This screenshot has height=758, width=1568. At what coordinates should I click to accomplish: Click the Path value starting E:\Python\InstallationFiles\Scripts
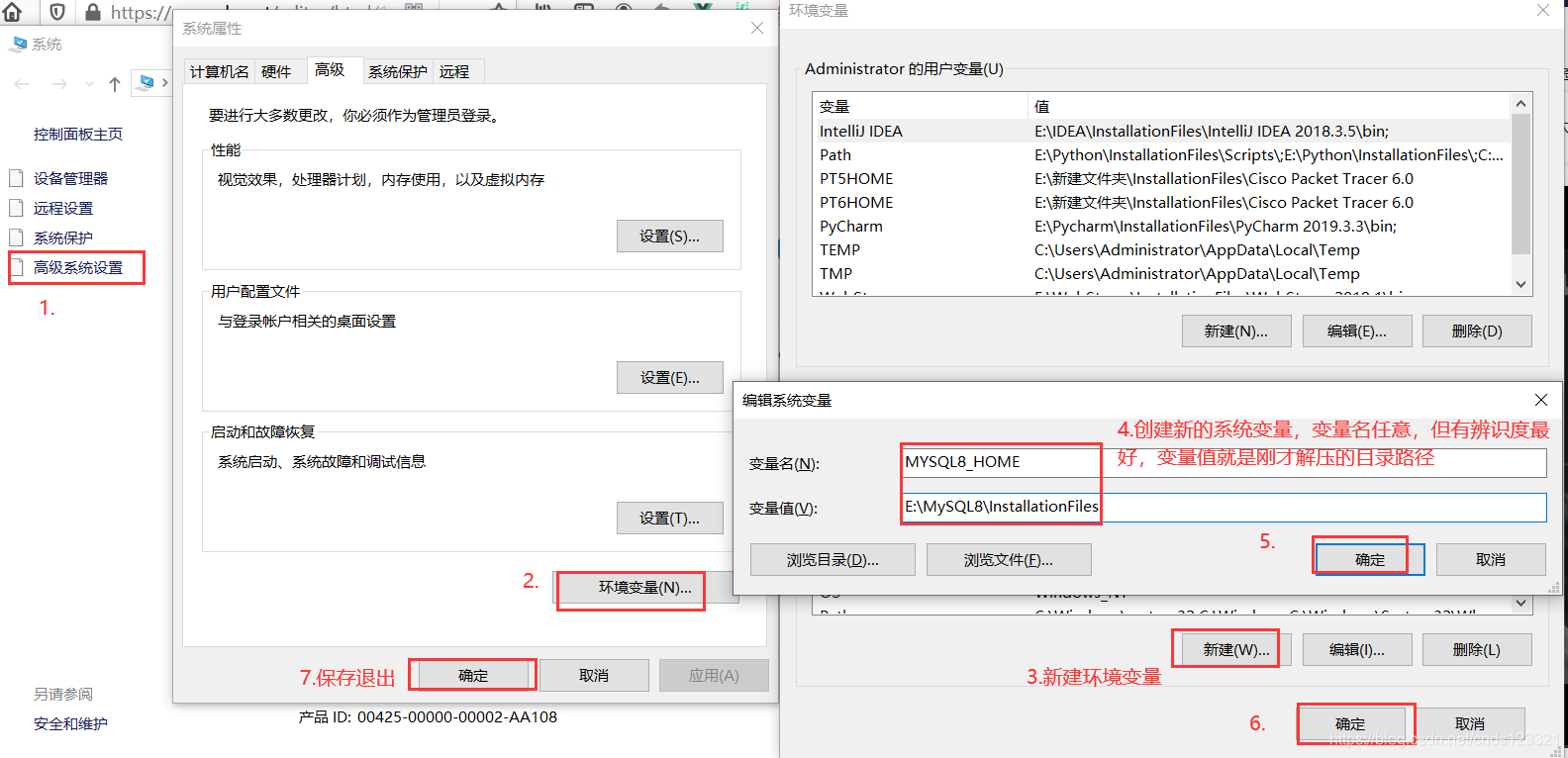1269,154
